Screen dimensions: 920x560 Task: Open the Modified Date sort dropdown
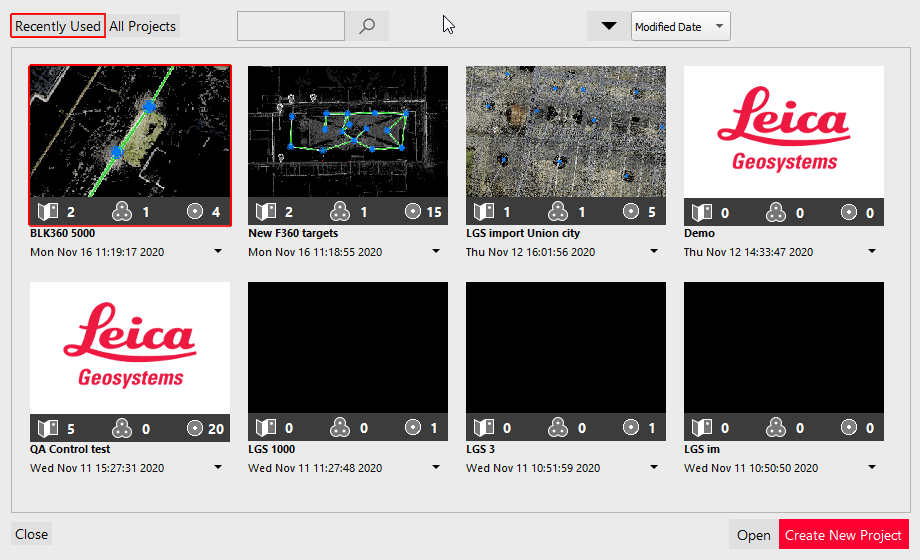(x=680, y=27)
